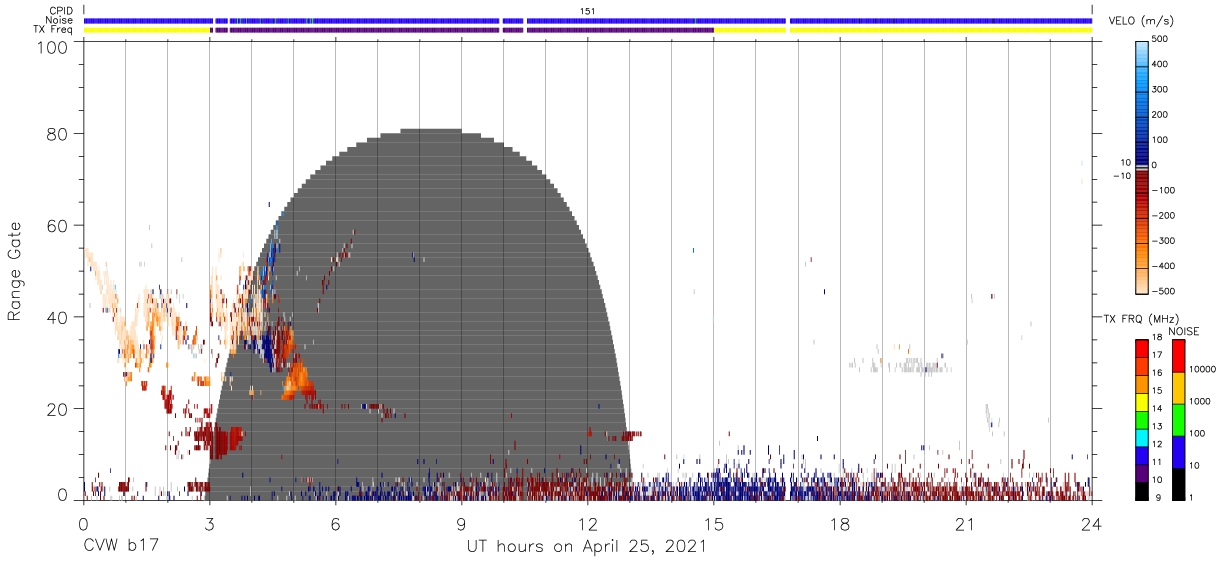The image size is (1228, 567).
Task: Click the 40 tick label on the range gate axis
Action: pos(56,317)
